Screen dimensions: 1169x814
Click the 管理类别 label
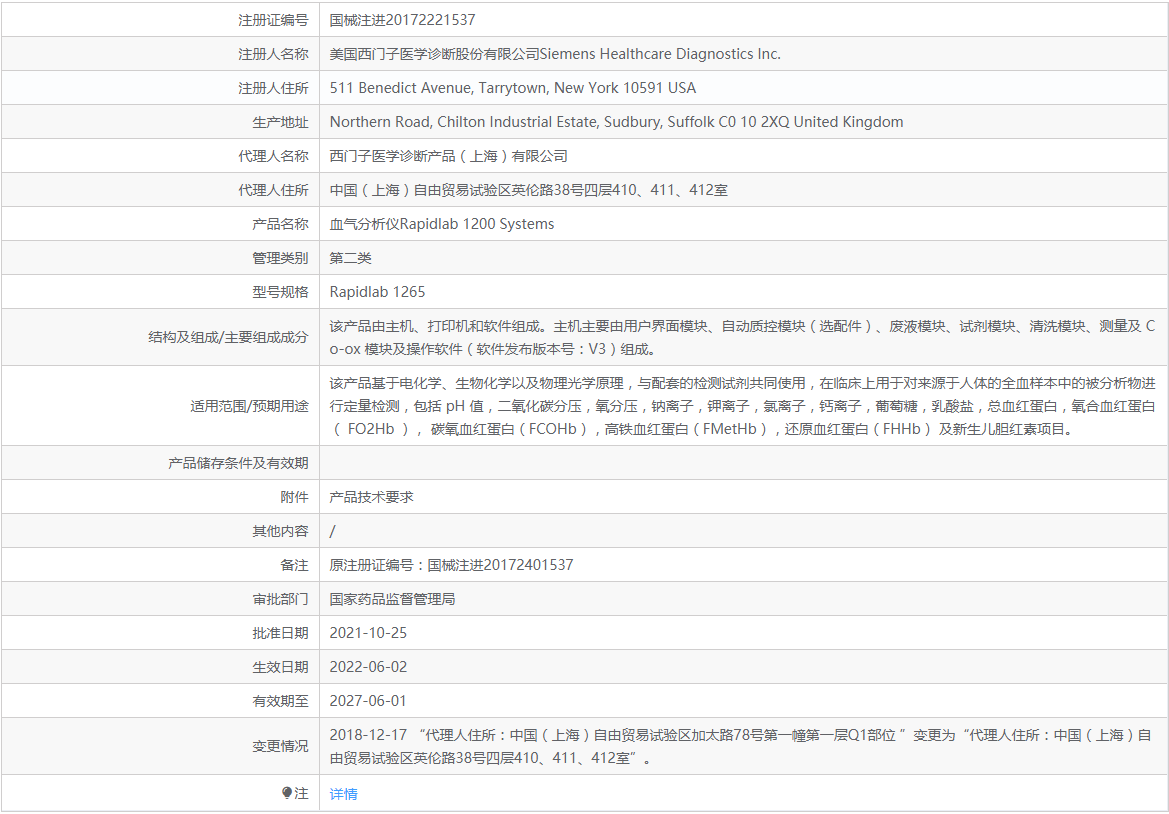(x=280, y=258)
